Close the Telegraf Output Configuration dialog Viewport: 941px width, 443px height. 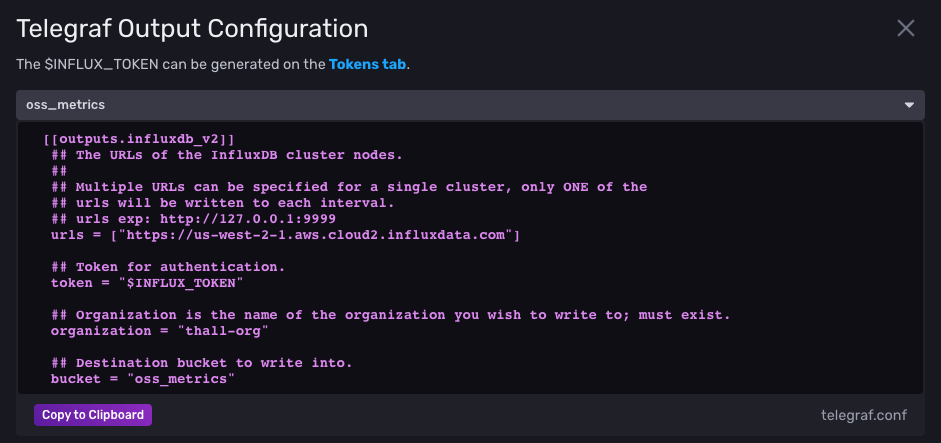pyautogui.click(x=906, y=28)
